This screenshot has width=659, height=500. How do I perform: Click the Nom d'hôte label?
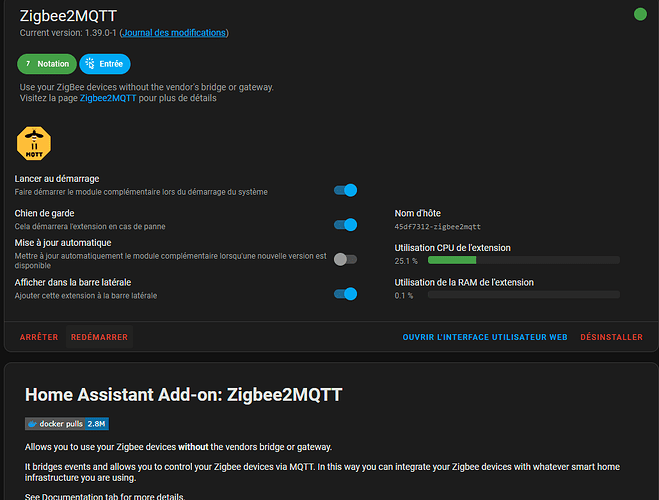[x=417, y=213]
